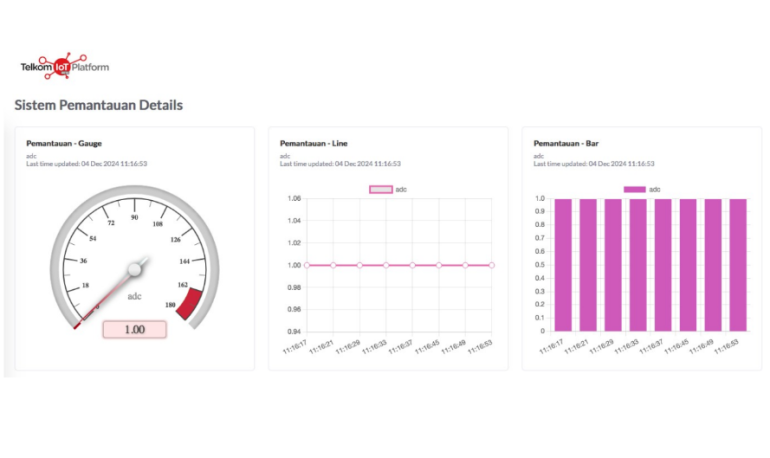
Task: Click line chart data point at 11:16:49
Action: (465, 265)
